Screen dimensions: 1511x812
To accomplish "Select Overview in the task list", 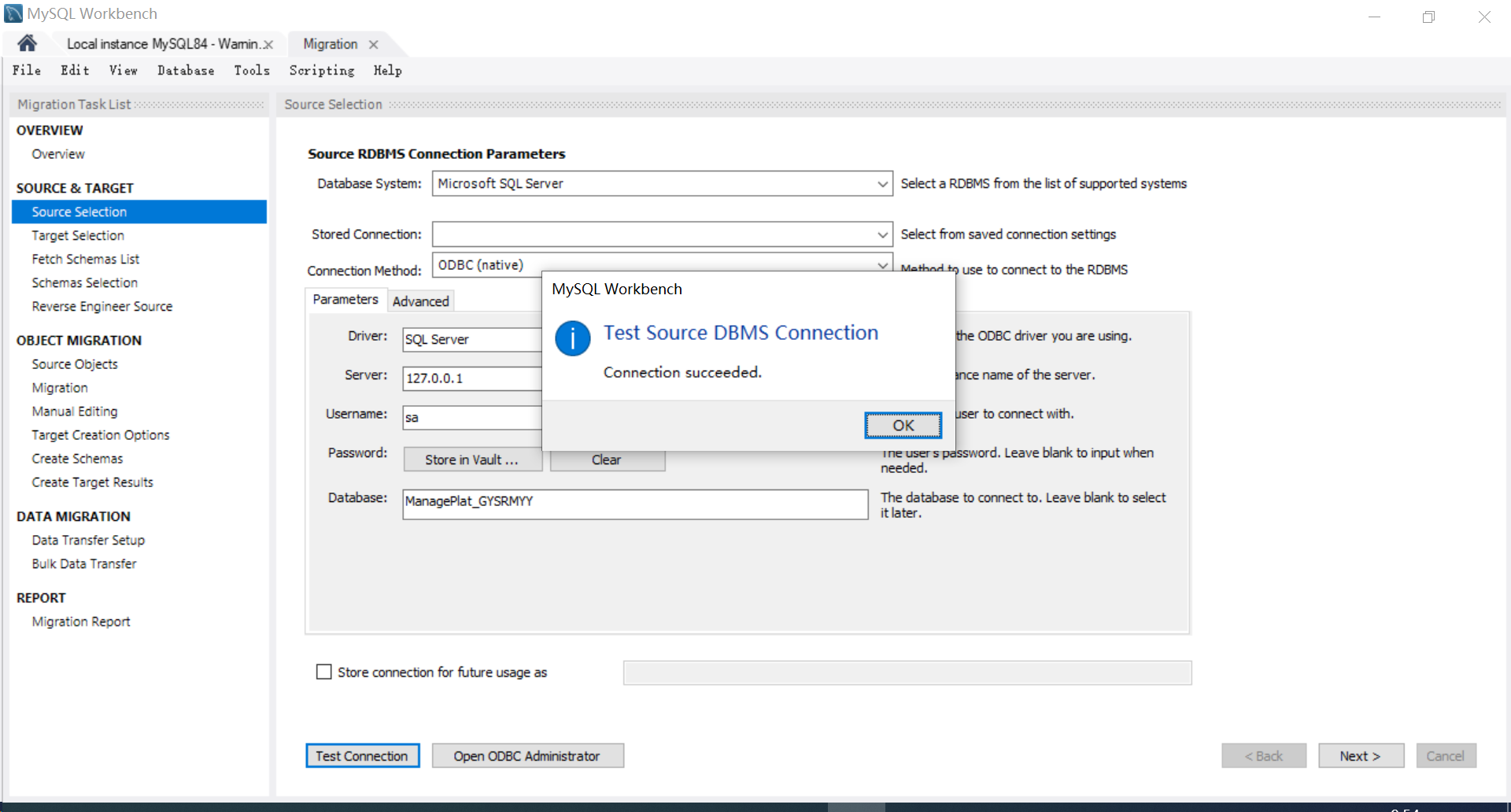I will [58, 154].
